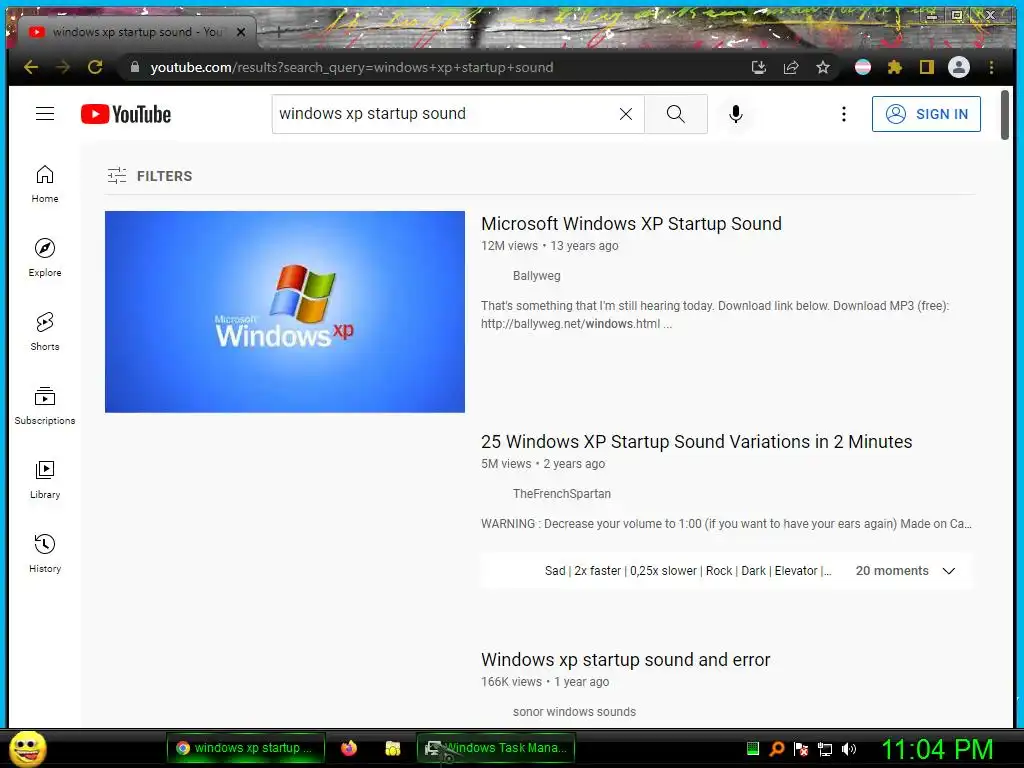The height and width of the screenshot is (768, 1024).
Task: Open the Chrome three-dot menu
Action: (x=991, y=67)
